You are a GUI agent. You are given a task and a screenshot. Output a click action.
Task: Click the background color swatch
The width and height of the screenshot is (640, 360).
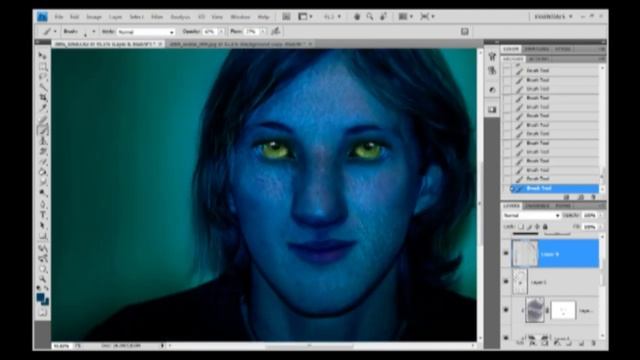coord(45,301)
